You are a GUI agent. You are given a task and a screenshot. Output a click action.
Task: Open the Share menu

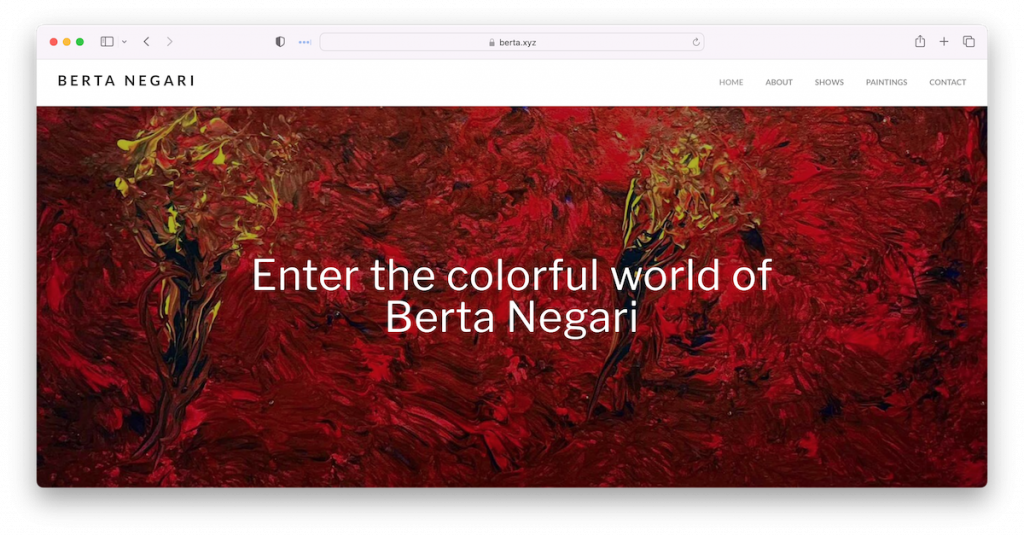(x=919, y=42)
